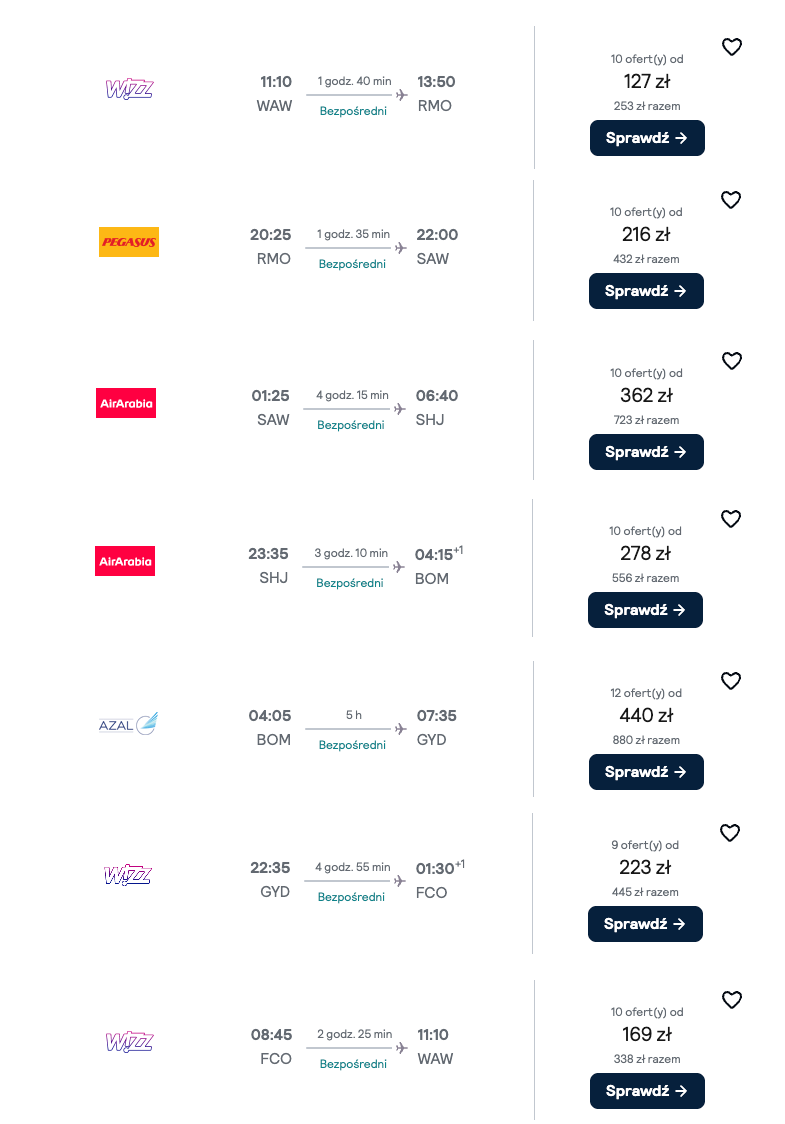Click Wizz logo on GYD-FCO flight
The image size is (785, 1124).
pos(128,875)
